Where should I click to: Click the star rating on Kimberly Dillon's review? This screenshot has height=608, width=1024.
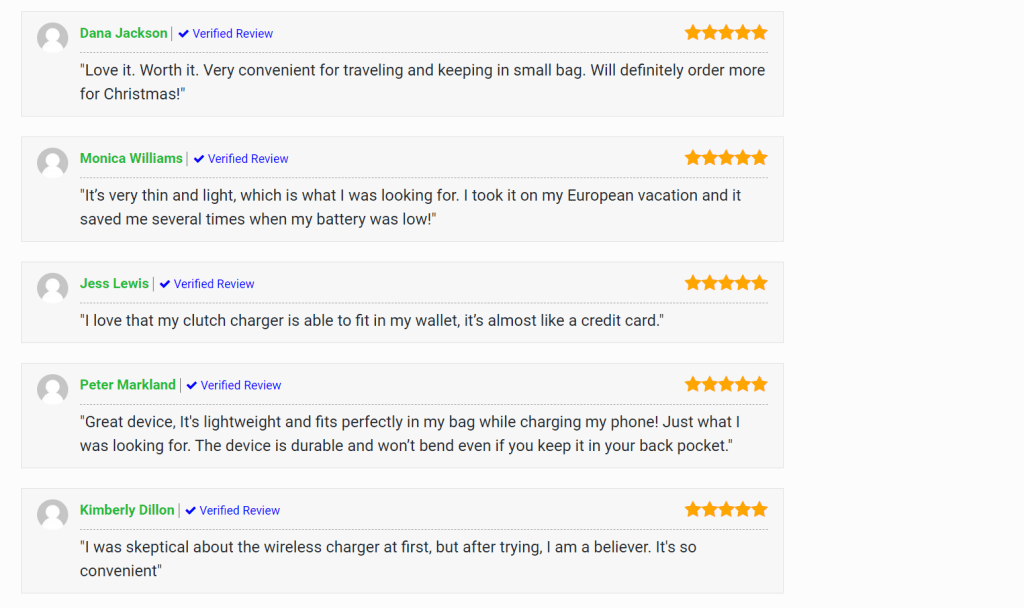726,510
